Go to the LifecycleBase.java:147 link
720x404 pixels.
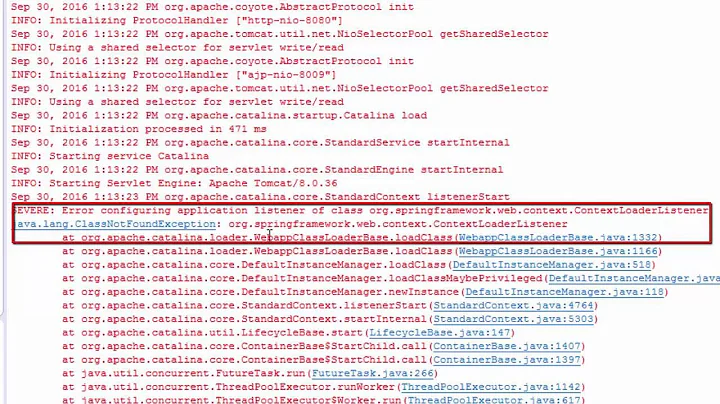click(440, 332)
